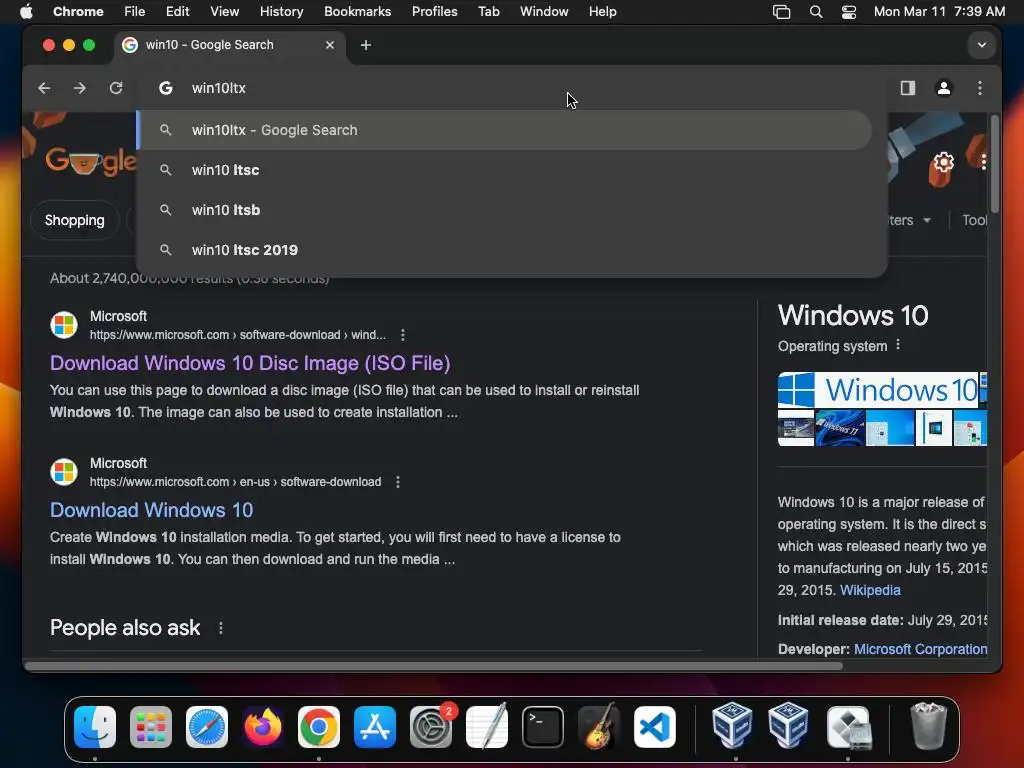Close the win10 - Google Search tab
Screen dimensions: 1024x768
click(x=330, y=45)
